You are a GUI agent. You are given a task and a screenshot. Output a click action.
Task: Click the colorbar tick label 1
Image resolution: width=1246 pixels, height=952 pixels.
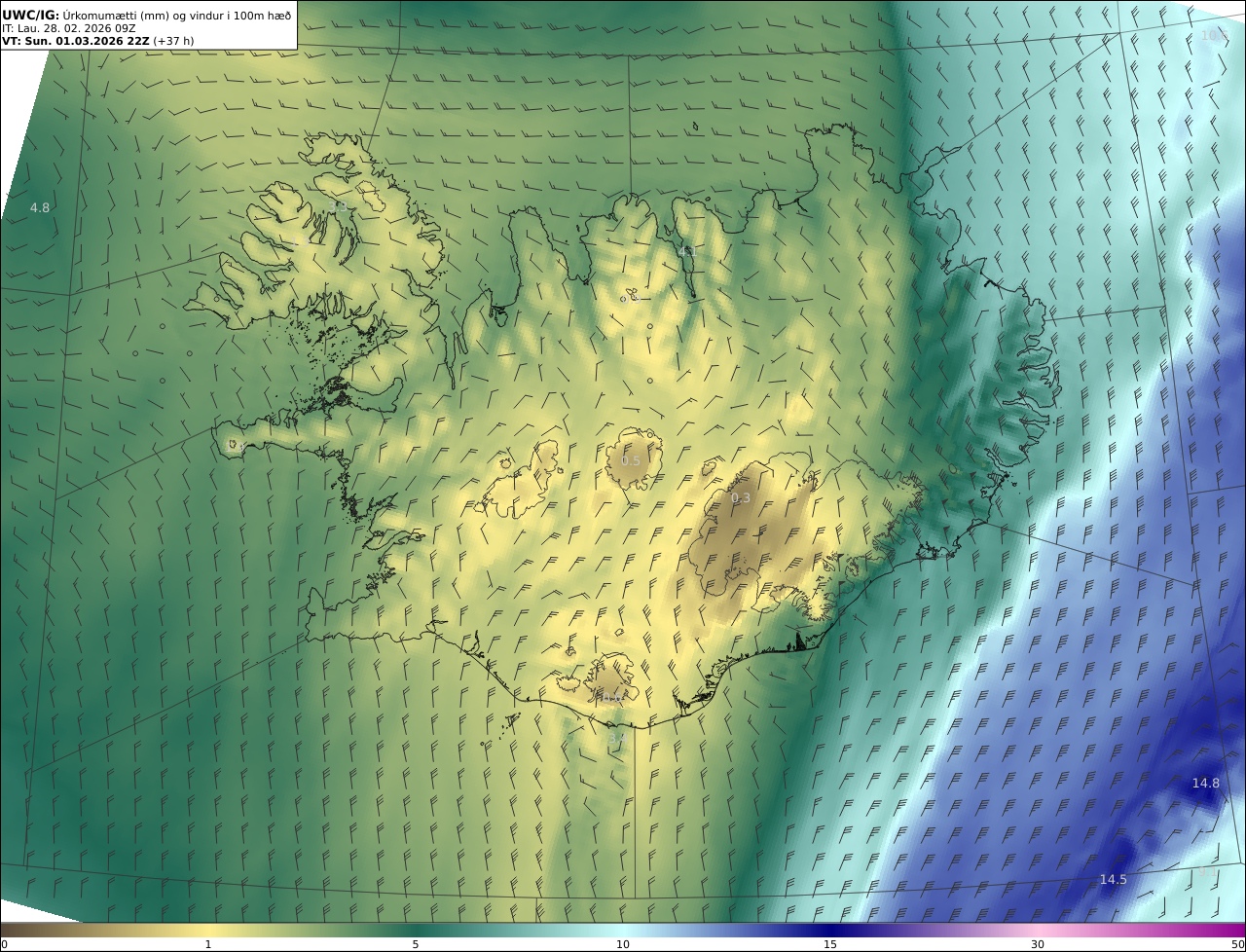click(208, 944)
